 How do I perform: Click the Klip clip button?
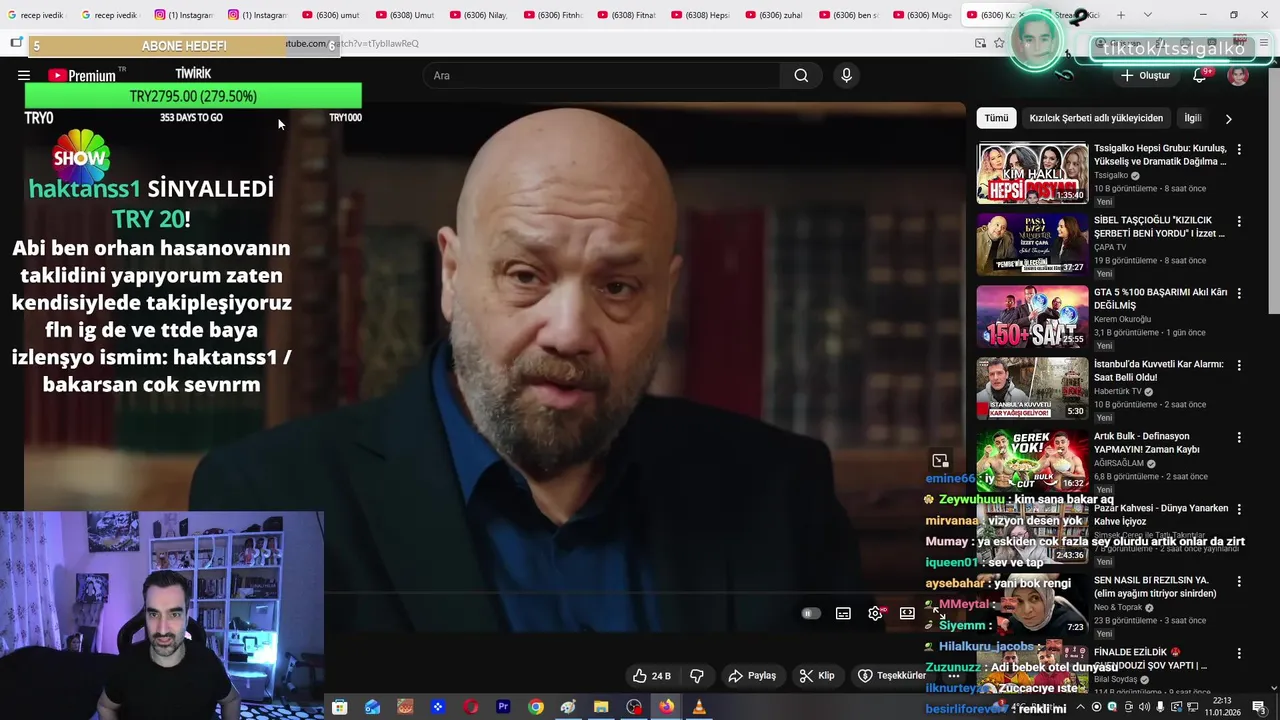tap(817, 676)
